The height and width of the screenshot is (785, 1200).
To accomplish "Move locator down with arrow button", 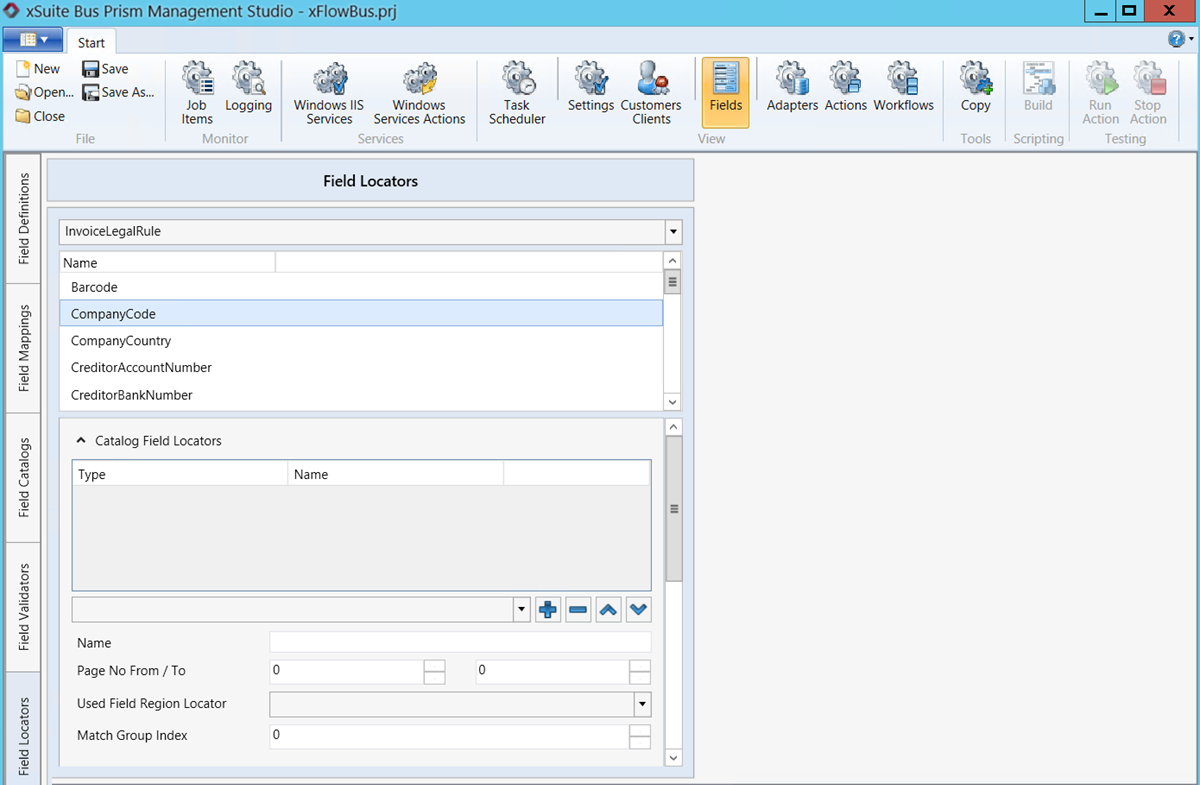I will pyautogui.click(x=639, y=609).
